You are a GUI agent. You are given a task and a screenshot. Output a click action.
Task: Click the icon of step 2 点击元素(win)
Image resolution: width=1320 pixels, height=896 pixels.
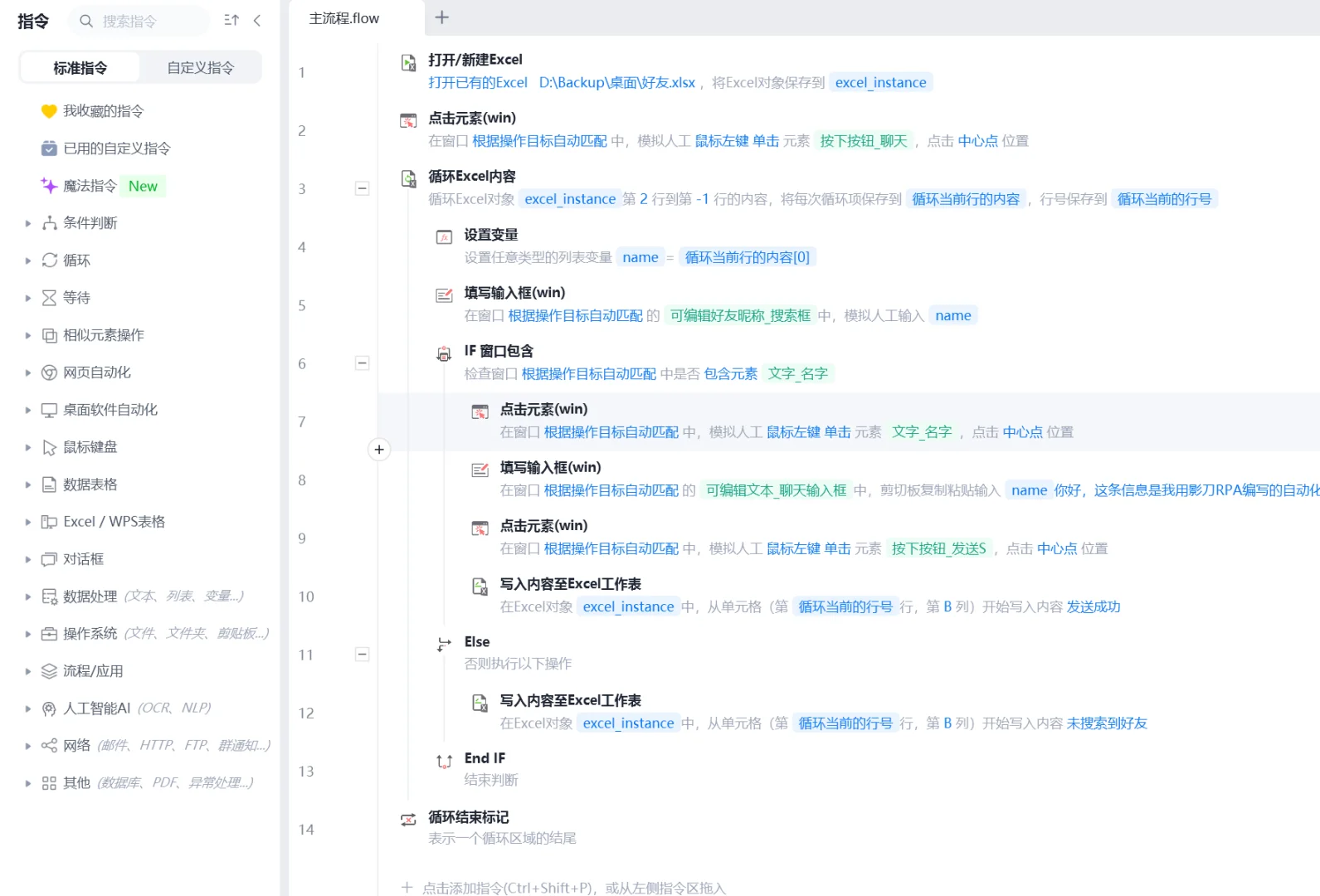click(x=408, y=121)
